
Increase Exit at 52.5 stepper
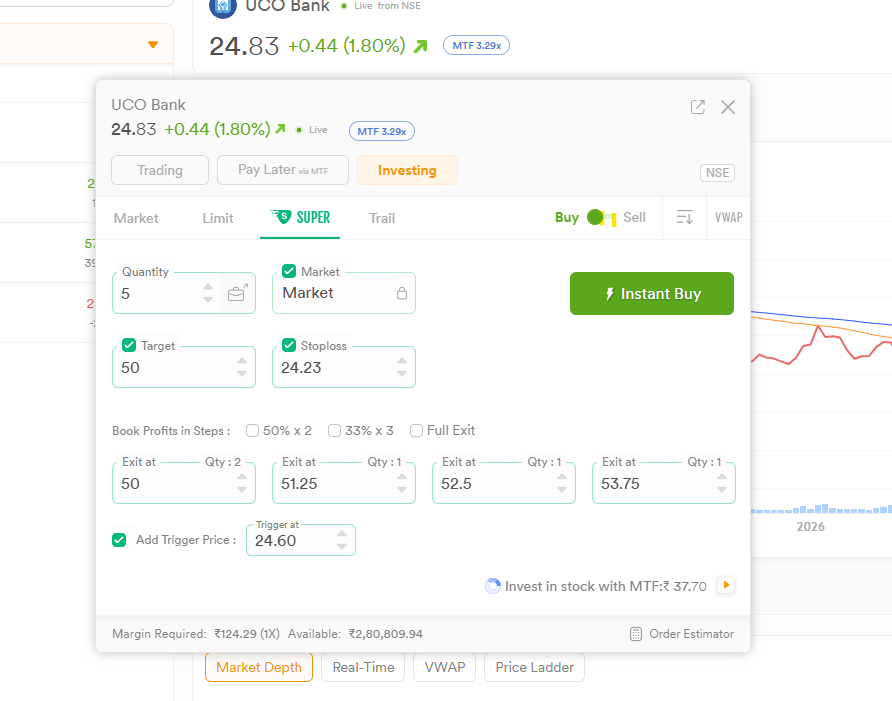pos(561,477)
